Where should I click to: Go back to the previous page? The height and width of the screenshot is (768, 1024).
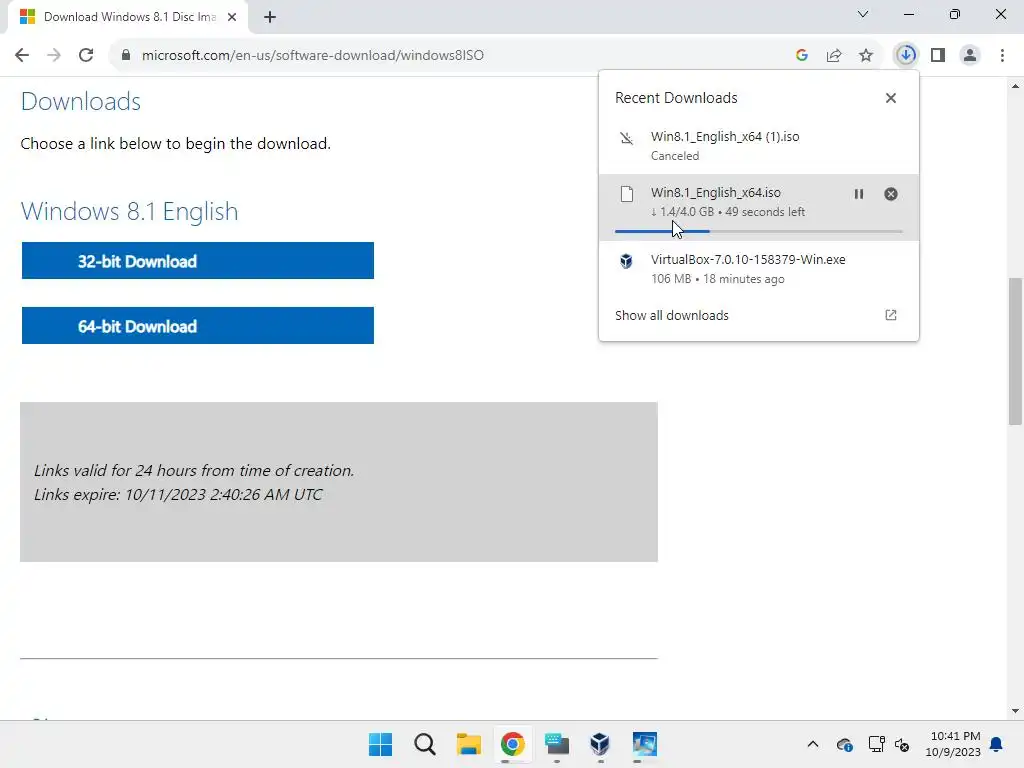[x=22, y=55]
